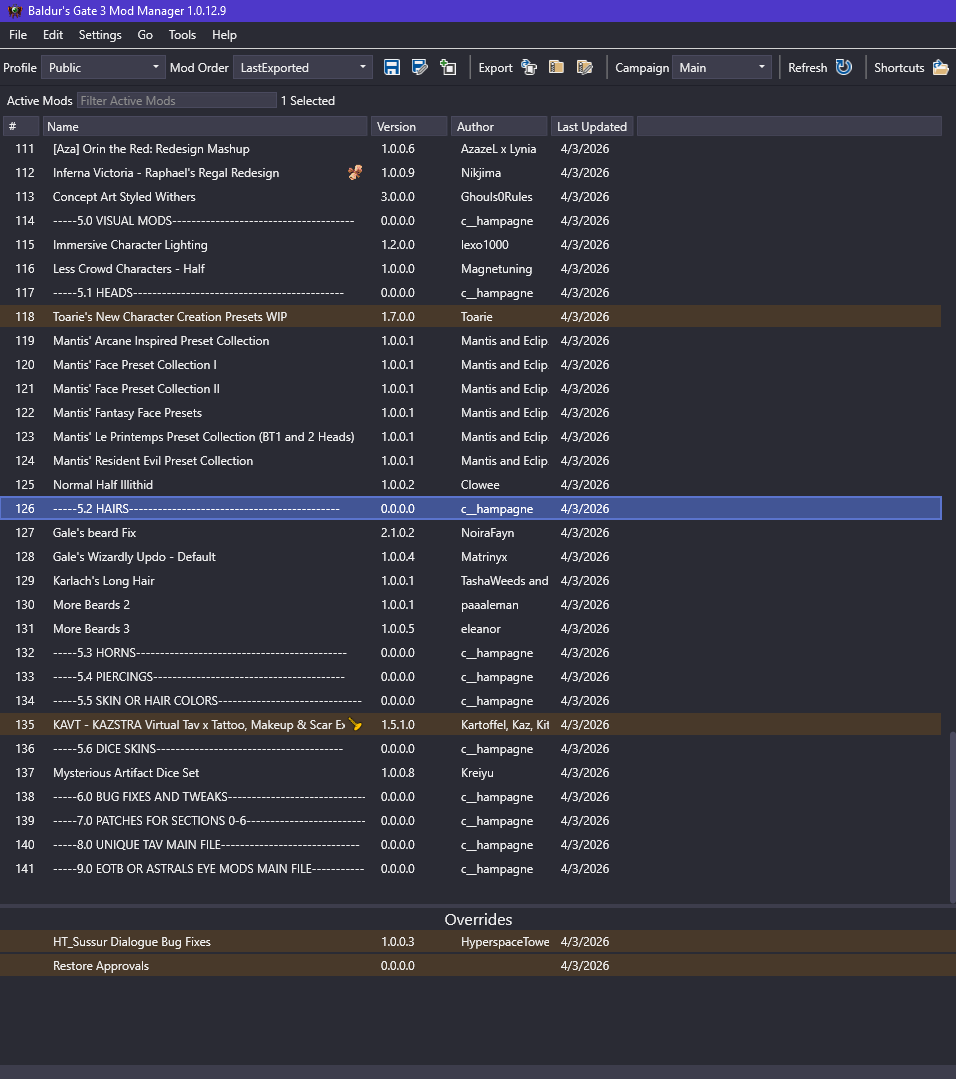This screenshot has height=1079, width=956.
Task: Sort by the Last Updated column header
Action: [x=592, y=127]
